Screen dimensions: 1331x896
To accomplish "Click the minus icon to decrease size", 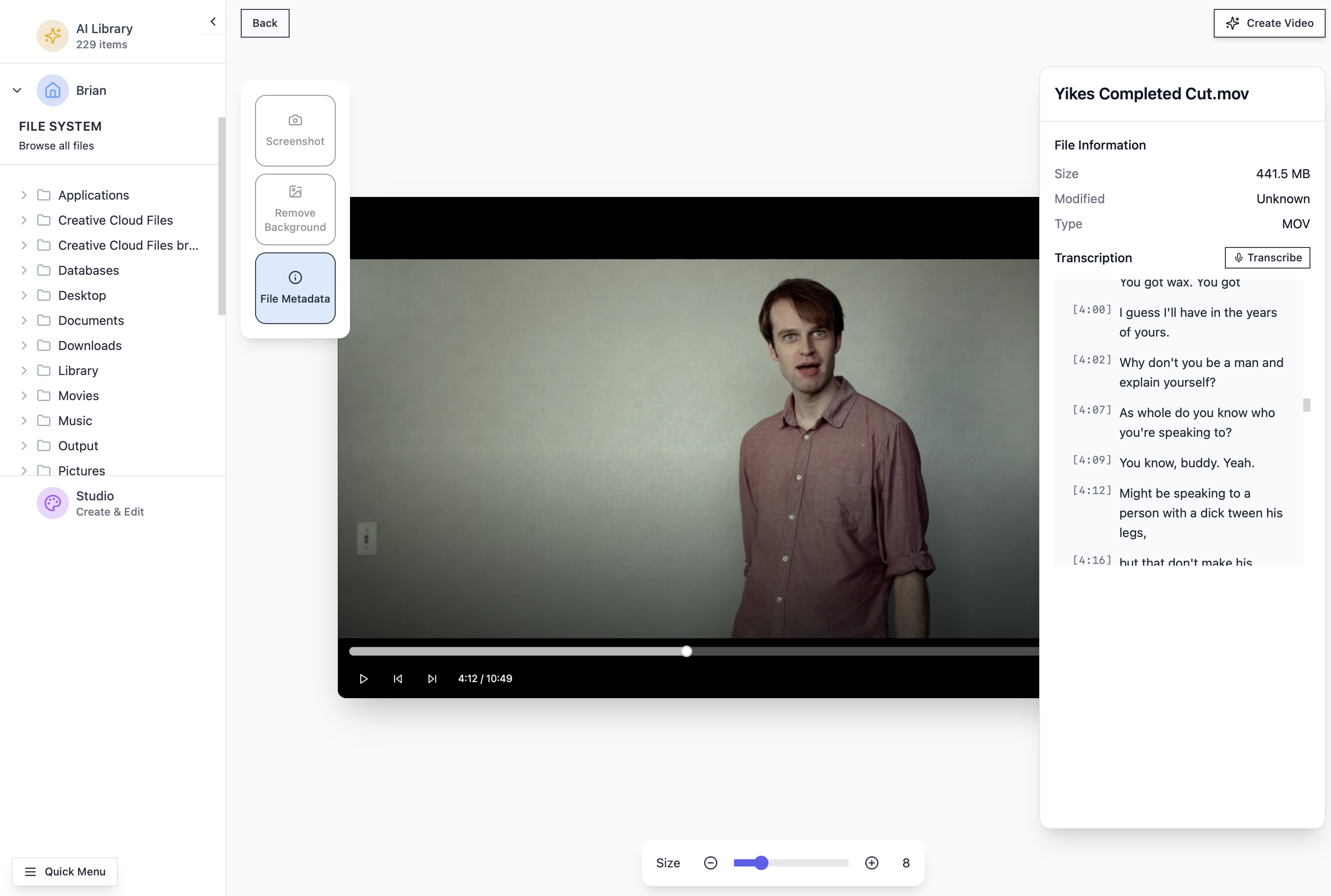I will tap(710, 863).
